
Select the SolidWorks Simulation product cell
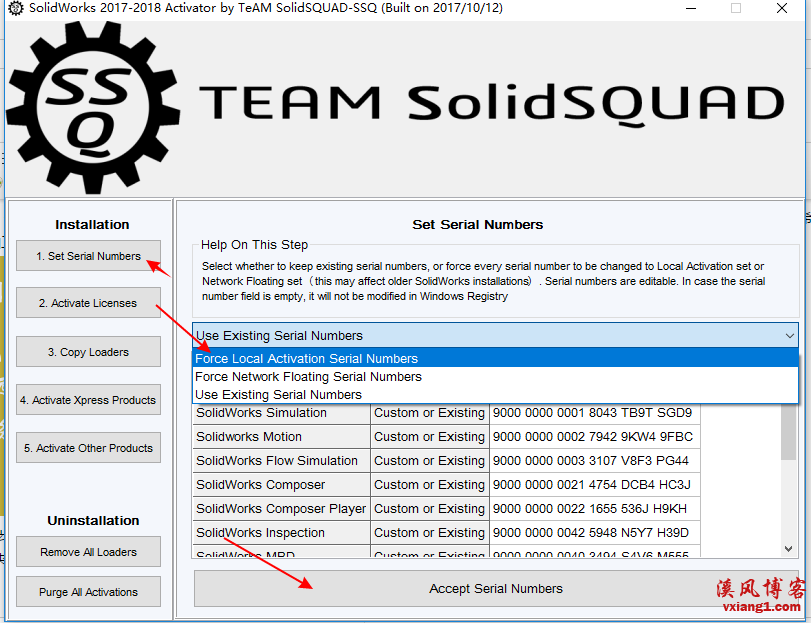[281, 413]
